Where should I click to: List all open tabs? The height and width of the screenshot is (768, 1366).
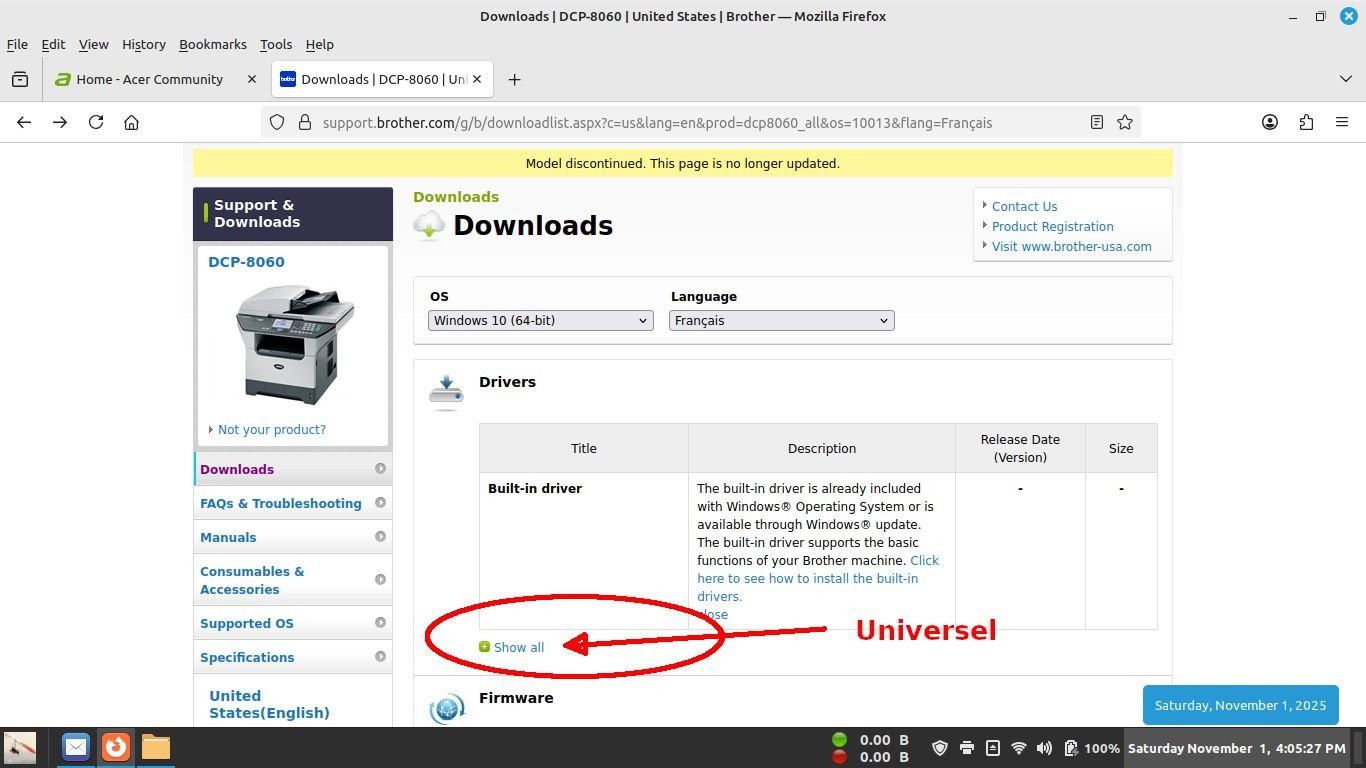click(x=1346, y=79)
